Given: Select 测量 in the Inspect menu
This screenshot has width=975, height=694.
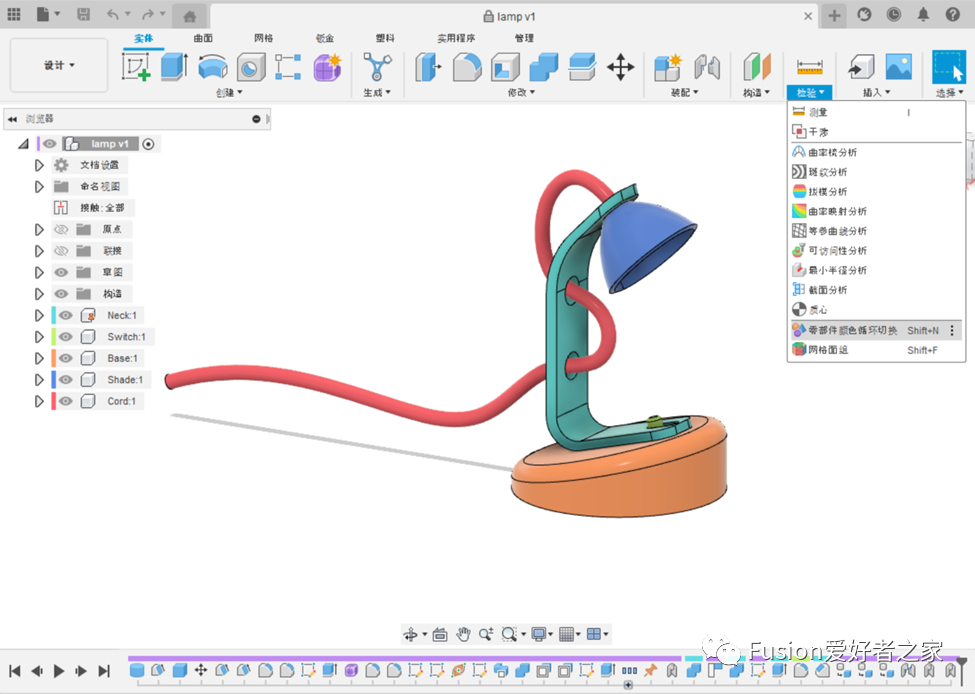Looking at the screenshot, I should point(818,113).
